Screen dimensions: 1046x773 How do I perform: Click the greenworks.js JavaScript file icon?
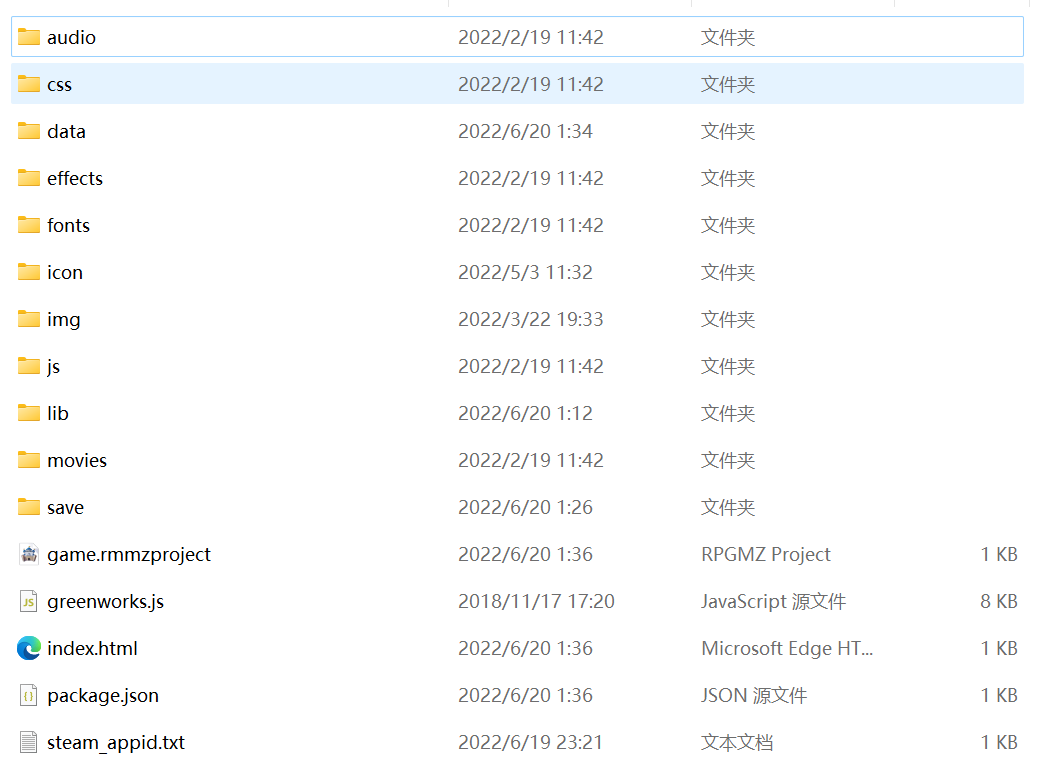point(29,602)
